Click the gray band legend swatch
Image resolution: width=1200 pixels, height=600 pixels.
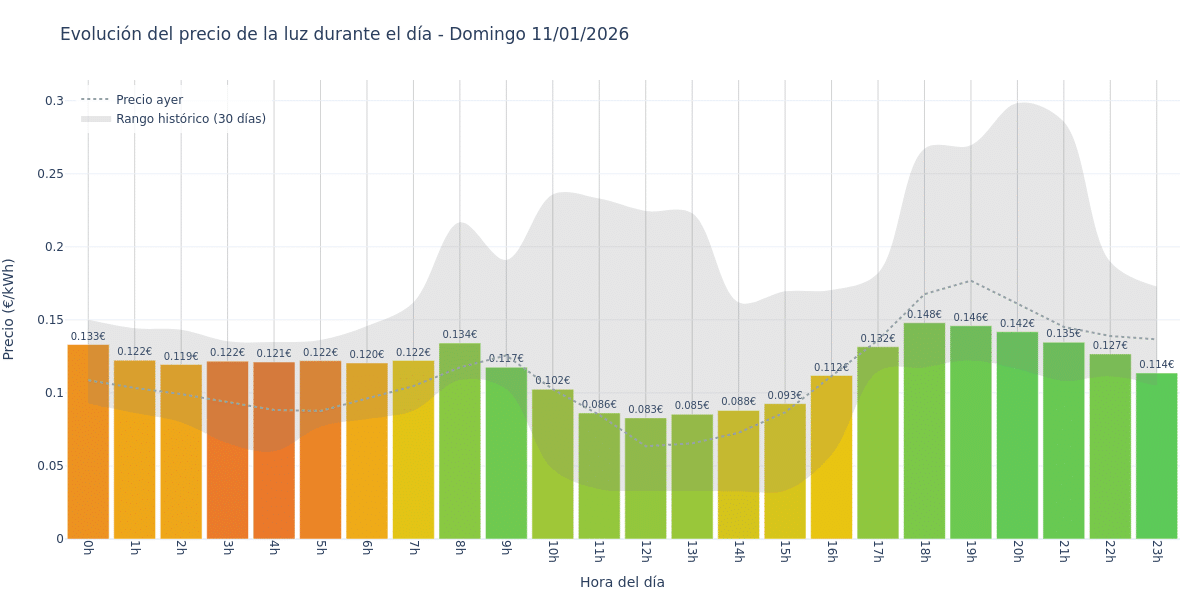click(95, 119)
